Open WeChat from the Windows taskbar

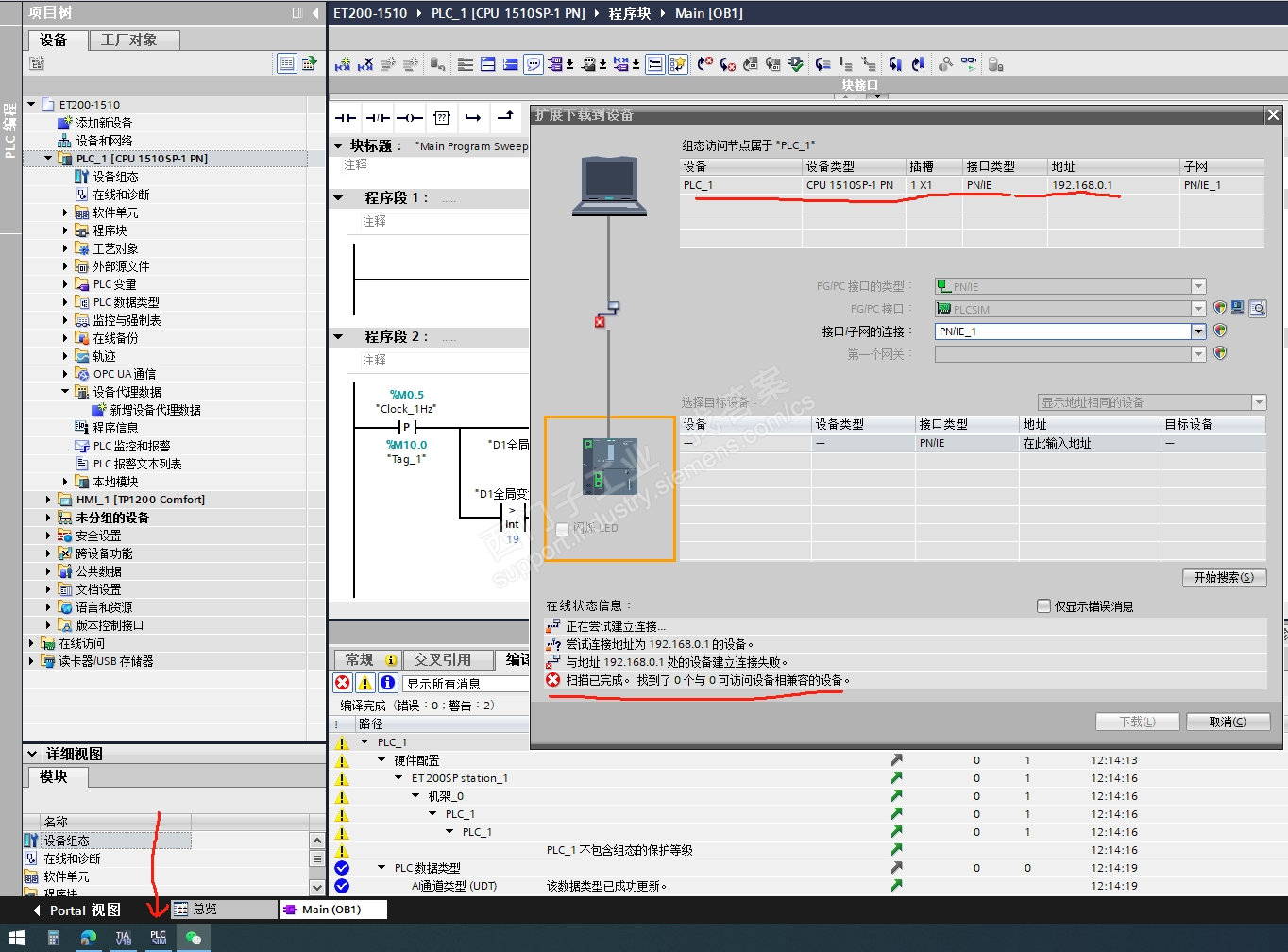pos(194,938)
